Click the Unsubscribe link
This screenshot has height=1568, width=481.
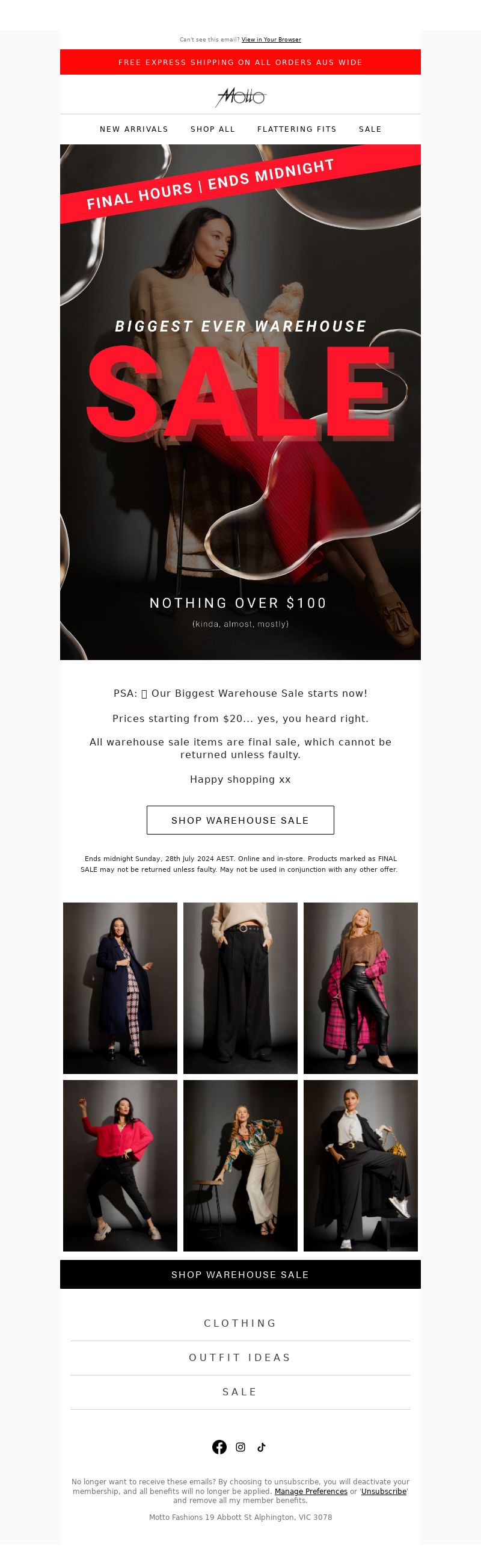384,1492
